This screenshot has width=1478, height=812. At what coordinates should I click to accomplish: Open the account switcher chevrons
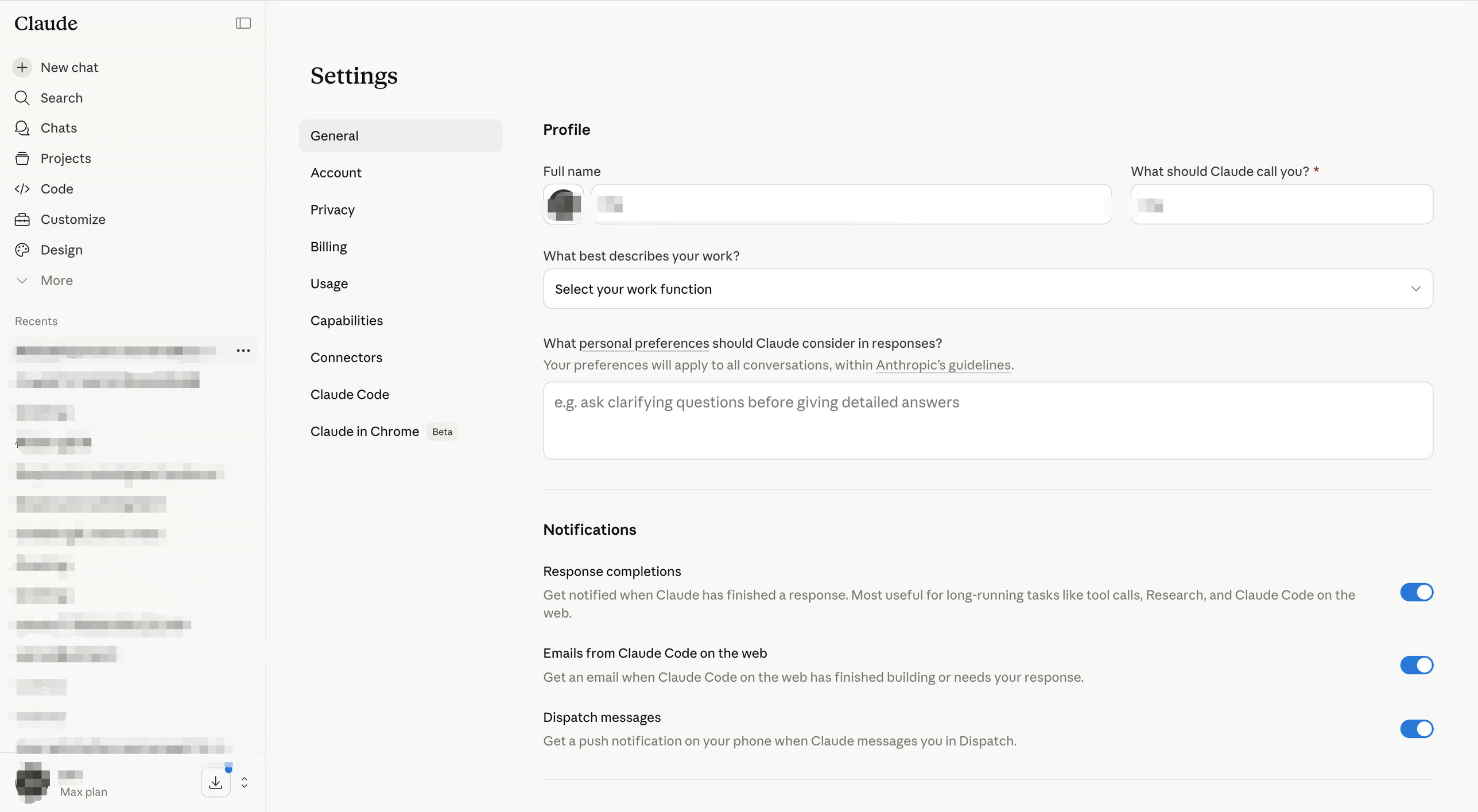pyautogui.click(x=245, y=782)
